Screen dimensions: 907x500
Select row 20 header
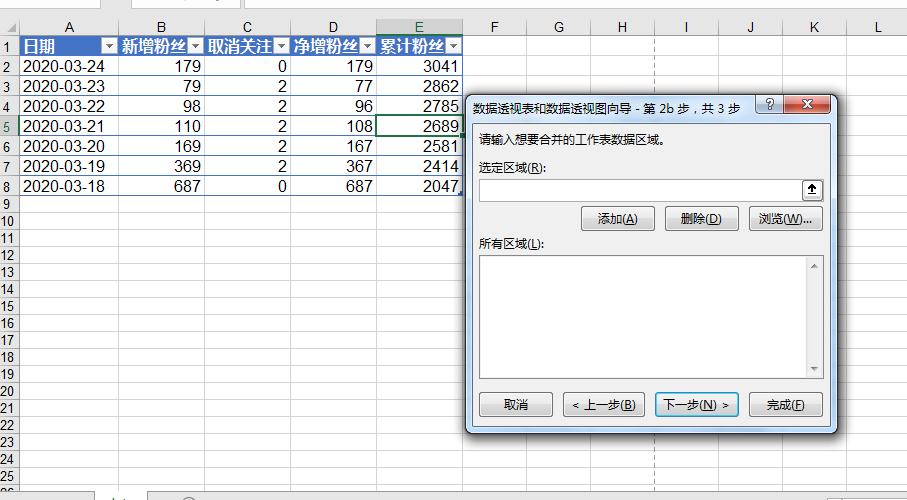coord(8,391)
